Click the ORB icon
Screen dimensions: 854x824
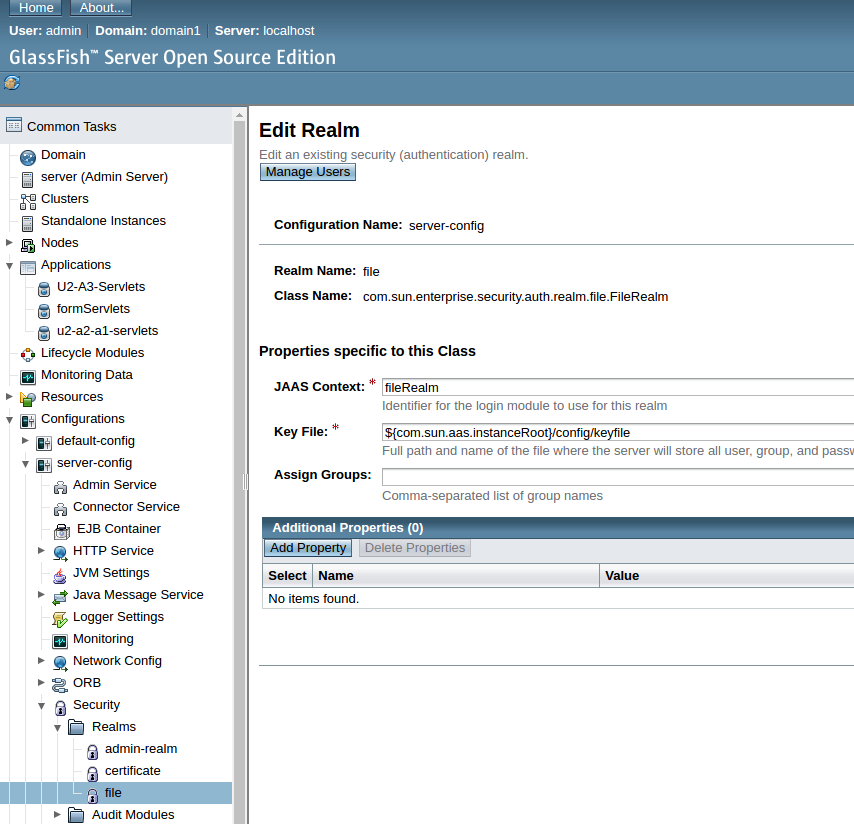(60, 685)
